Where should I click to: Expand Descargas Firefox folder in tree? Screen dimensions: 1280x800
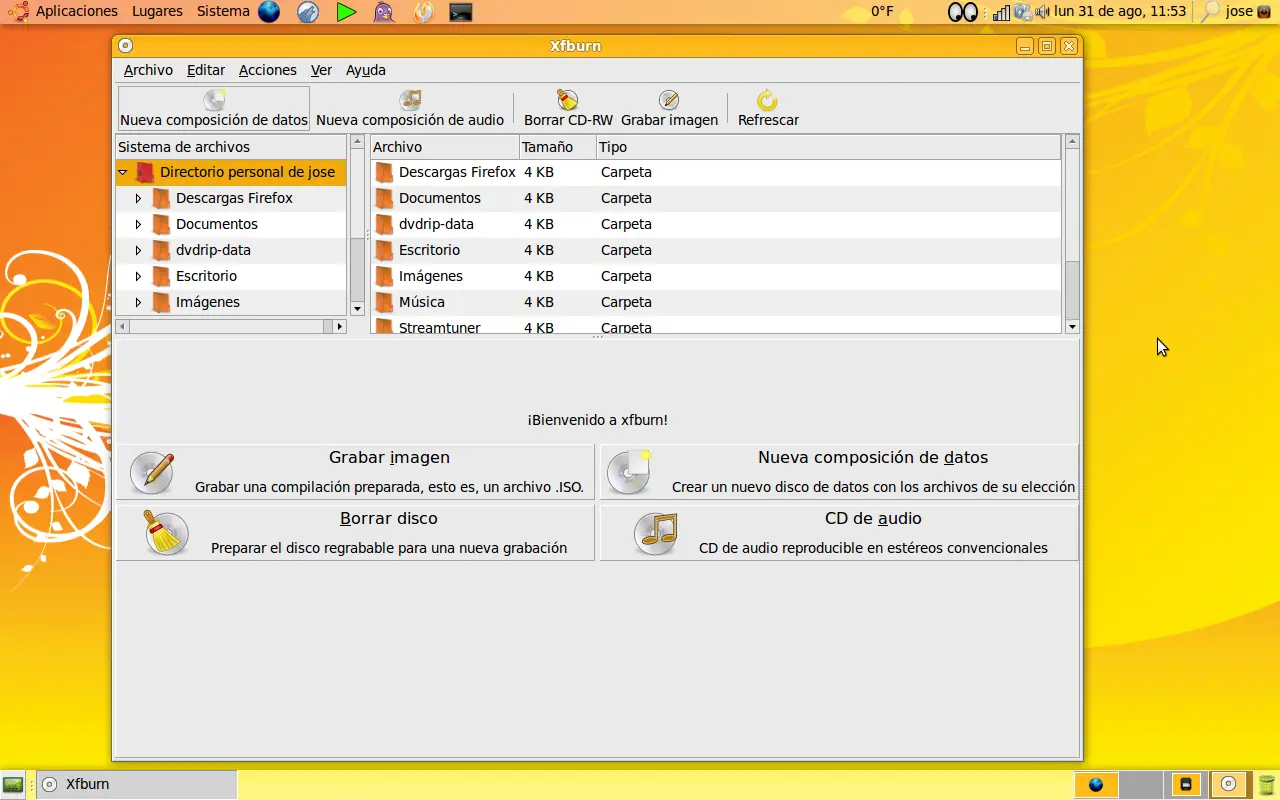pos(138,198)
